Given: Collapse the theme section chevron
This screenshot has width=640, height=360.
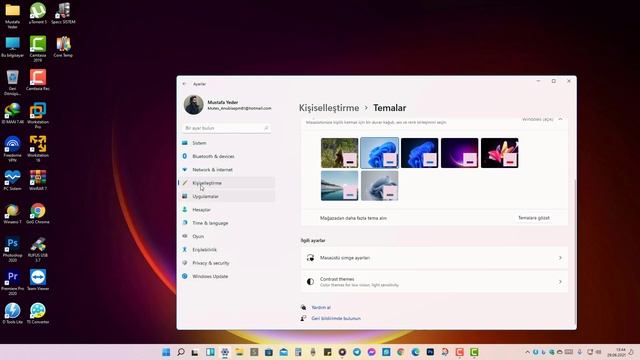Looking at the screenshot, I should click(x=560, y=119).
